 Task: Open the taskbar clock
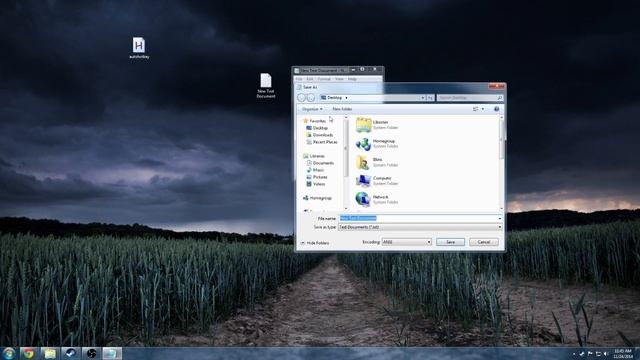click(623, 353)
